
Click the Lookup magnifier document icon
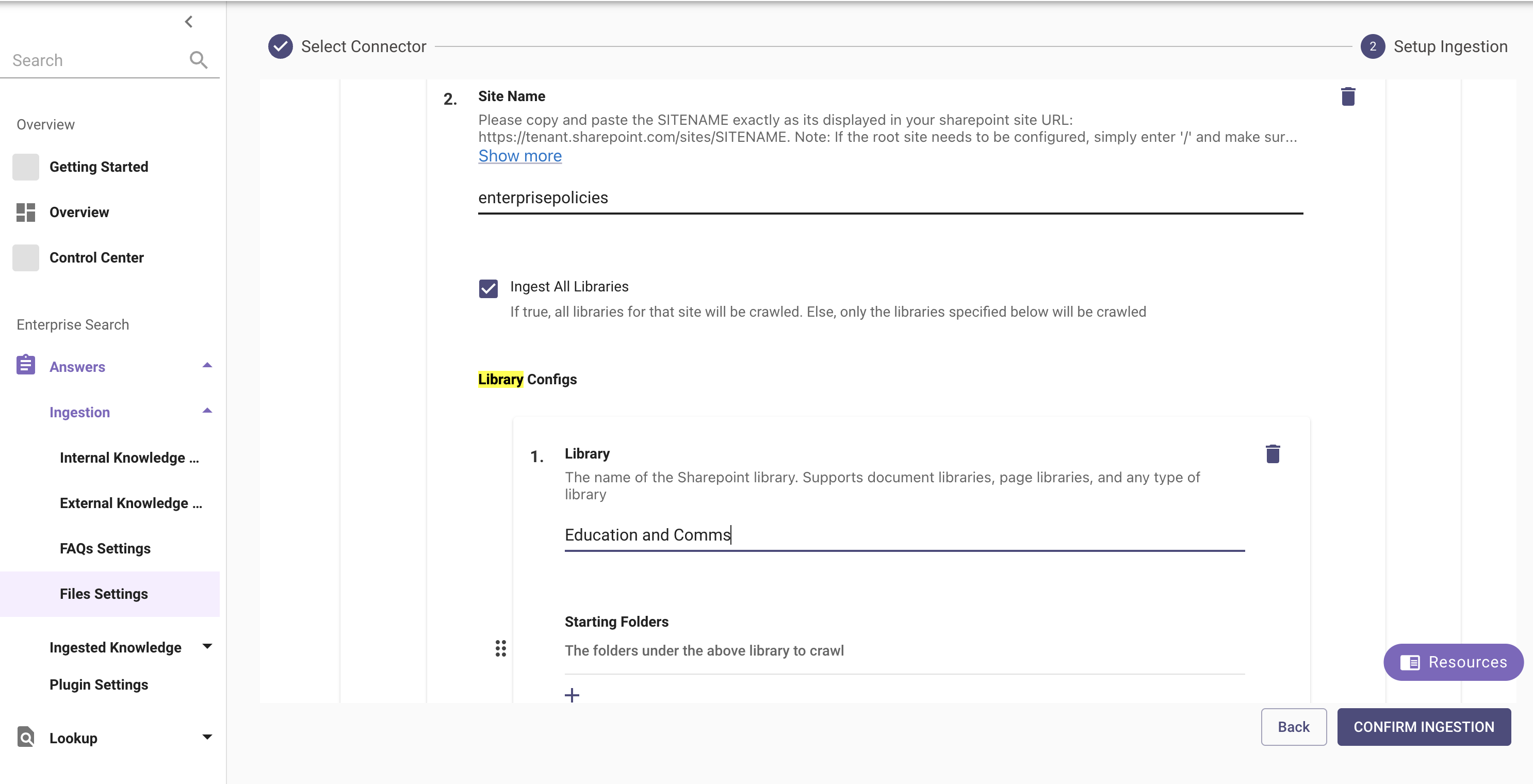click(26, 737)
